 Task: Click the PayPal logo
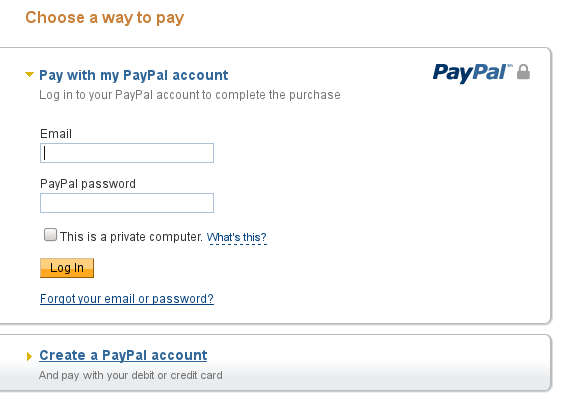(473, 73)
